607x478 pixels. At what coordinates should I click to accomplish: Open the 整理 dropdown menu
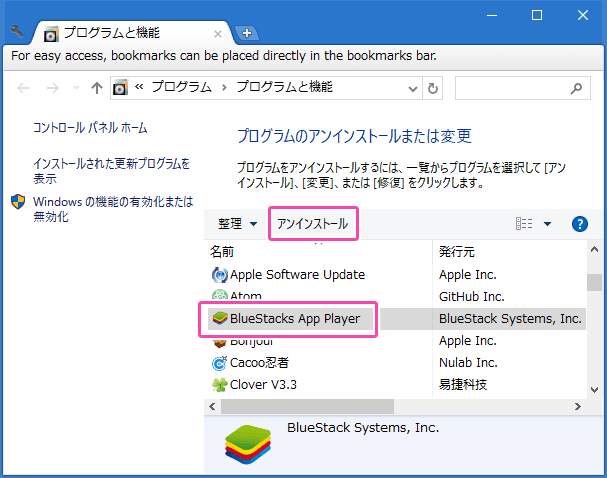click(x=237, y=224)
